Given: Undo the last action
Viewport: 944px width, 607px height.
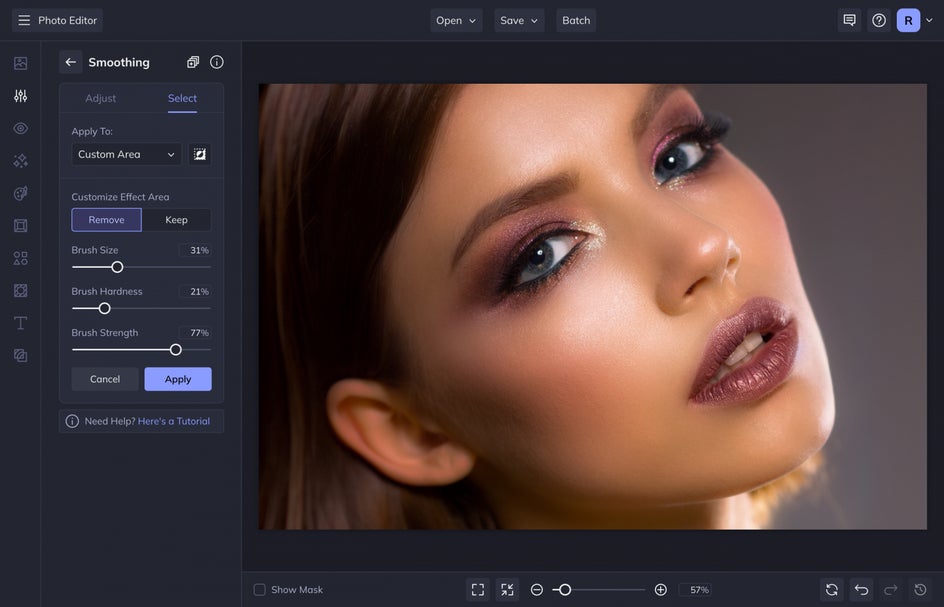Looking at the screenshot, I should pyautogui.click(x=862, y=590).
